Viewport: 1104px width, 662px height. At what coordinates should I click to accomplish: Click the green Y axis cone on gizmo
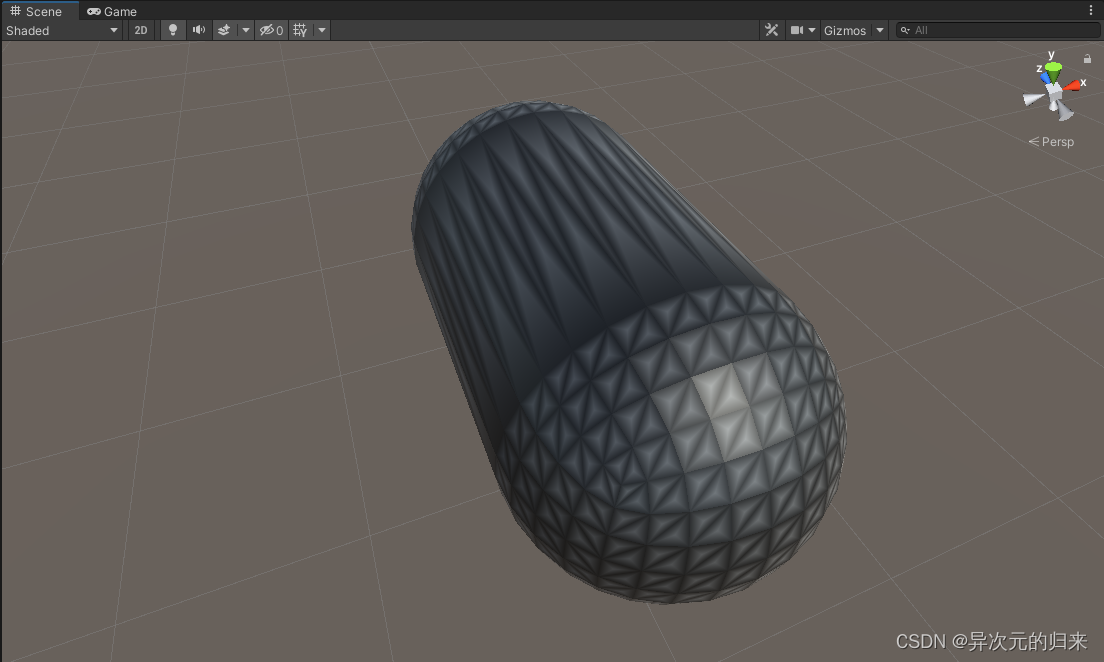coord(1053,69)
